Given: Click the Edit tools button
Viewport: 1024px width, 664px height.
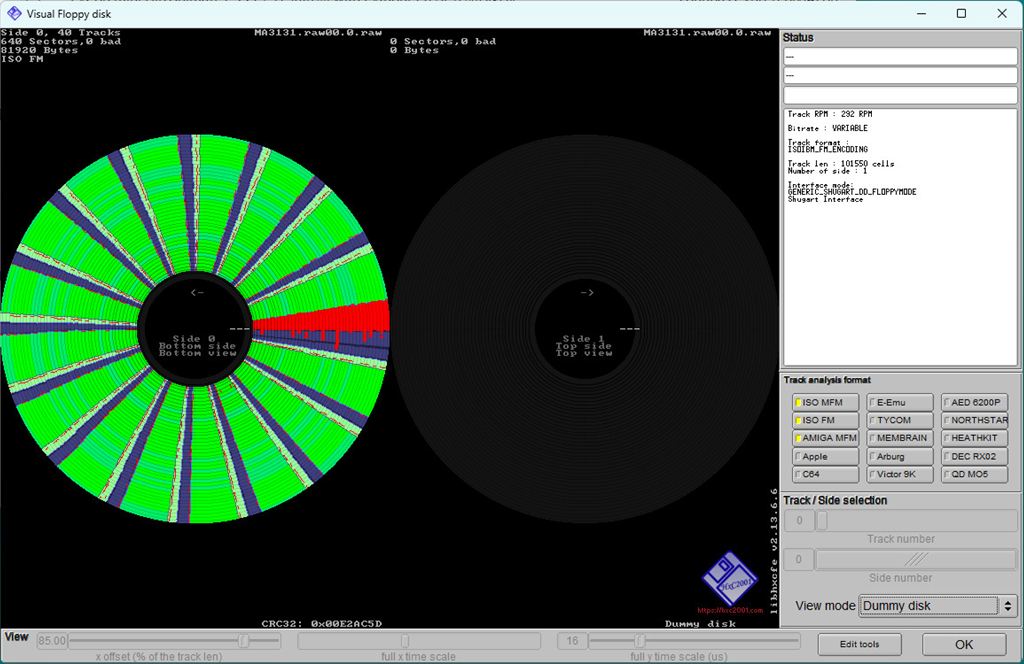Looking at the screenshot, I should tap(859, 644).
